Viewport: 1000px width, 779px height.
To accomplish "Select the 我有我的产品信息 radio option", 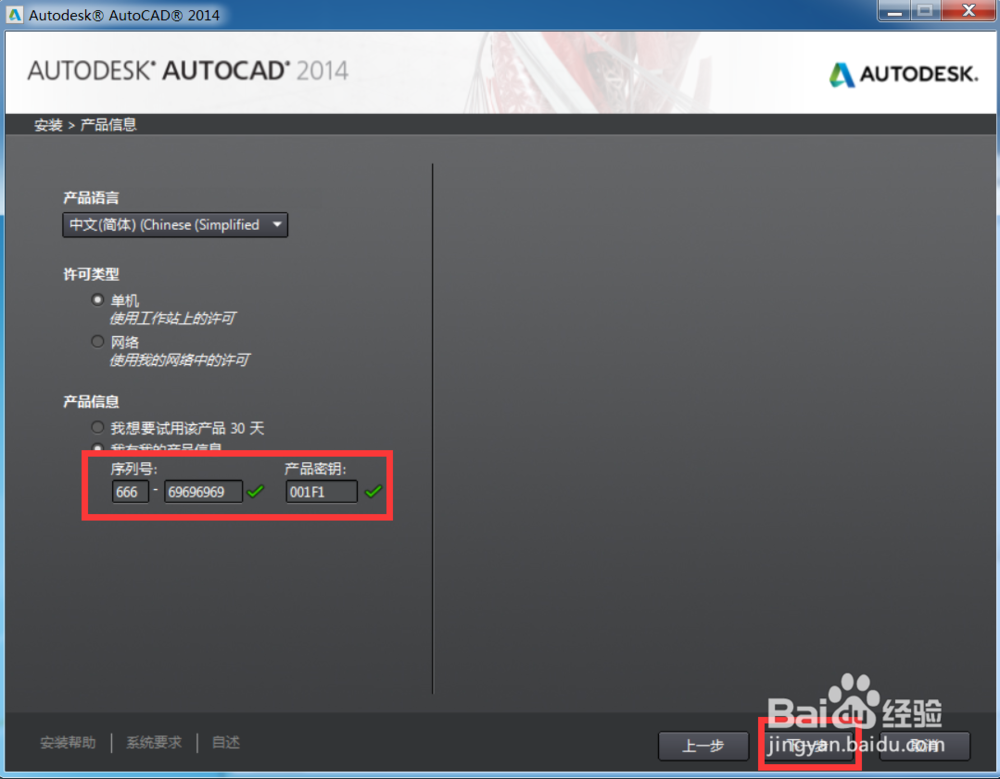I will (x=97, y=448).
